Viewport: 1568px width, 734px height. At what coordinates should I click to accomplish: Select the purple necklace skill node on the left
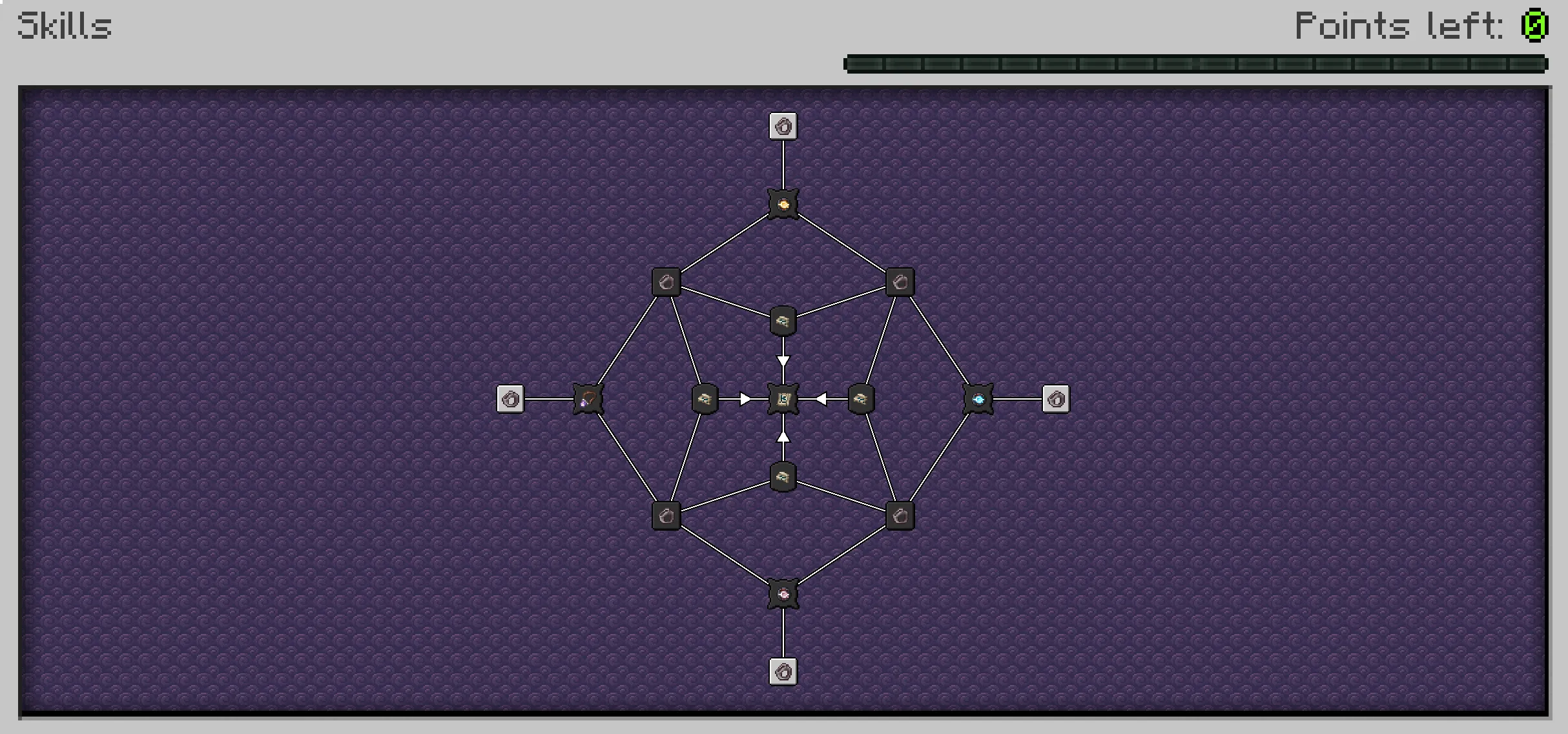[588, 398]
